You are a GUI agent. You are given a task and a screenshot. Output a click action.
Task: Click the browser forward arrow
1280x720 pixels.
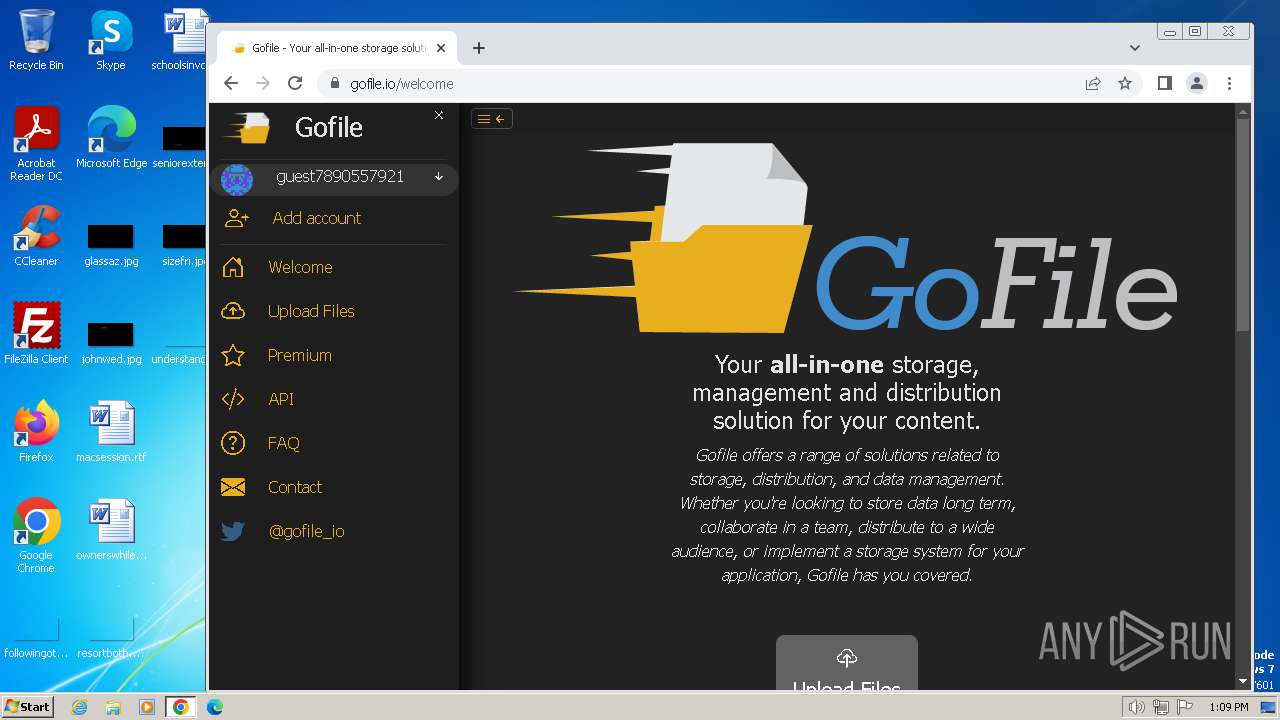coord(263,84)
